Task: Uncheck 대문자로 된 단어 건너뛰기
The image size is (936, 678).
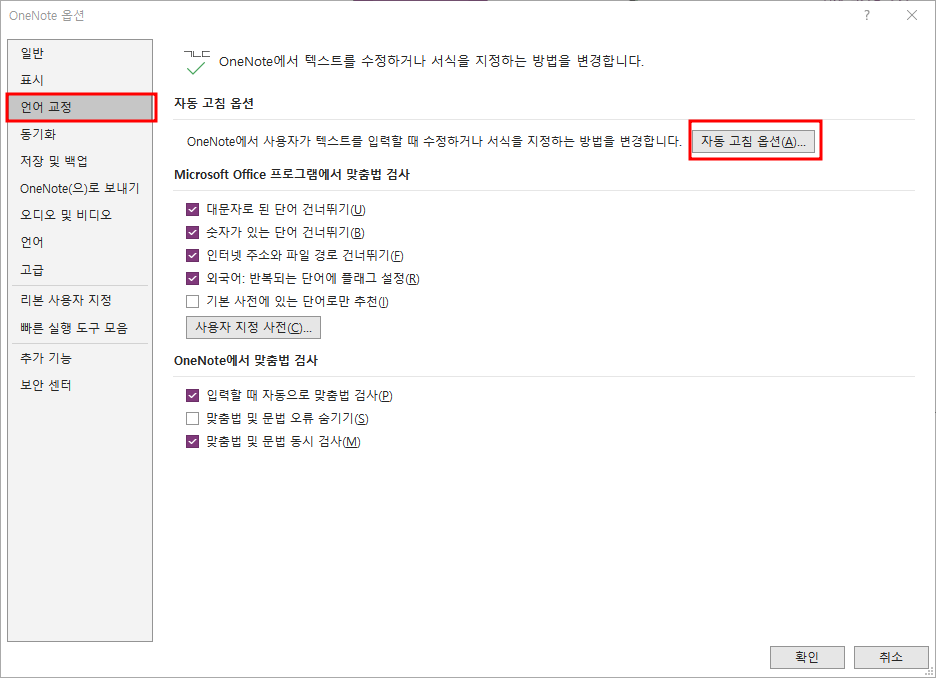Action: coord(192,209)
